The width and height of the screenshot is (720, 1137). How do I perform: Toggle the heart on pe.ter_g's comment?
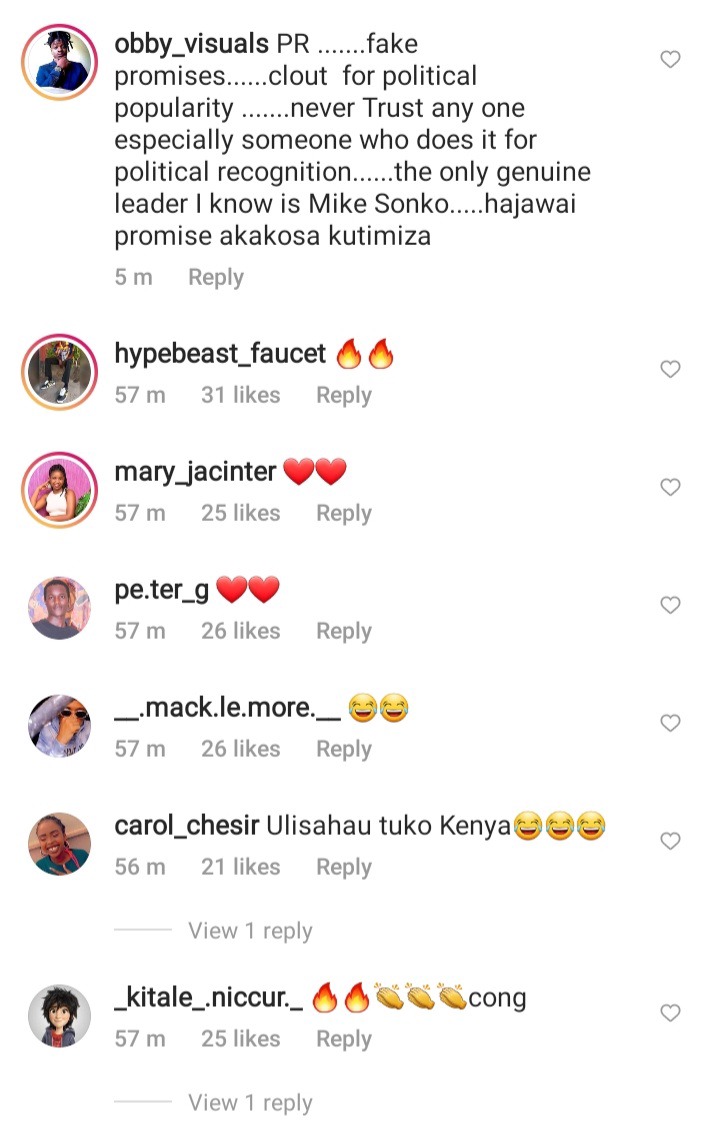(670, 605)
